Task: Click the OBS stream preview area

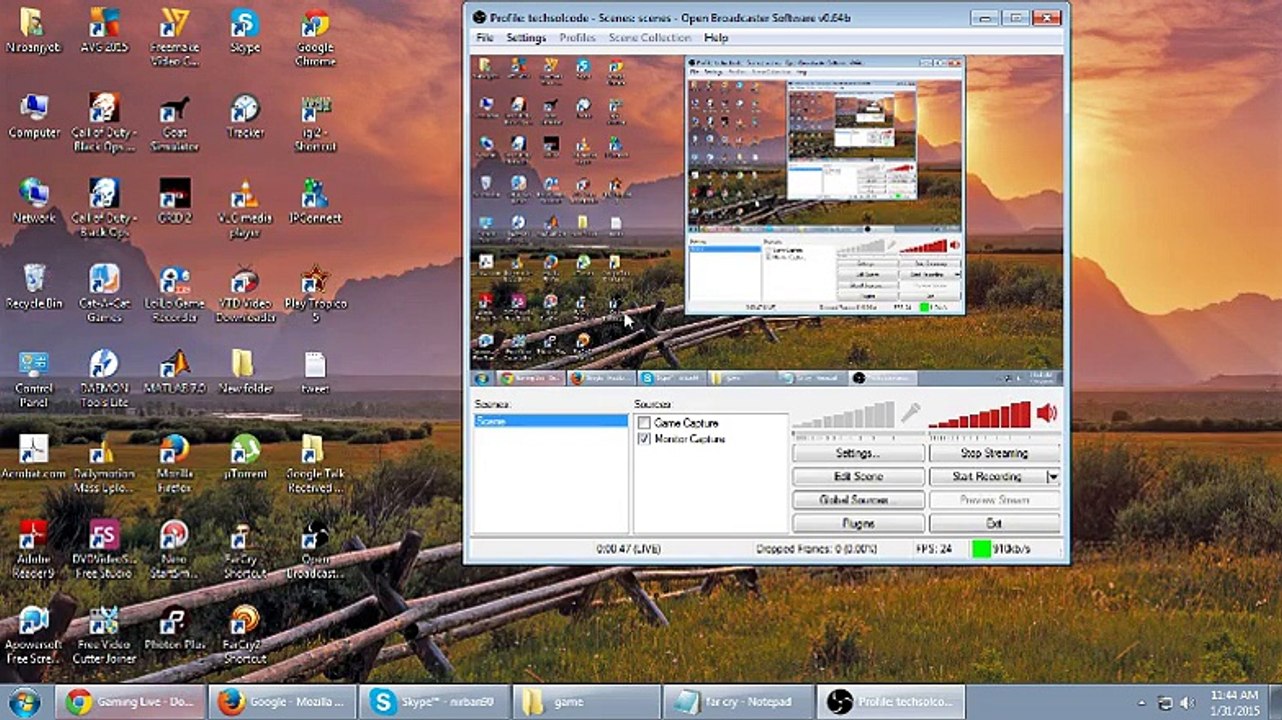Action: [x=766, y=221]
